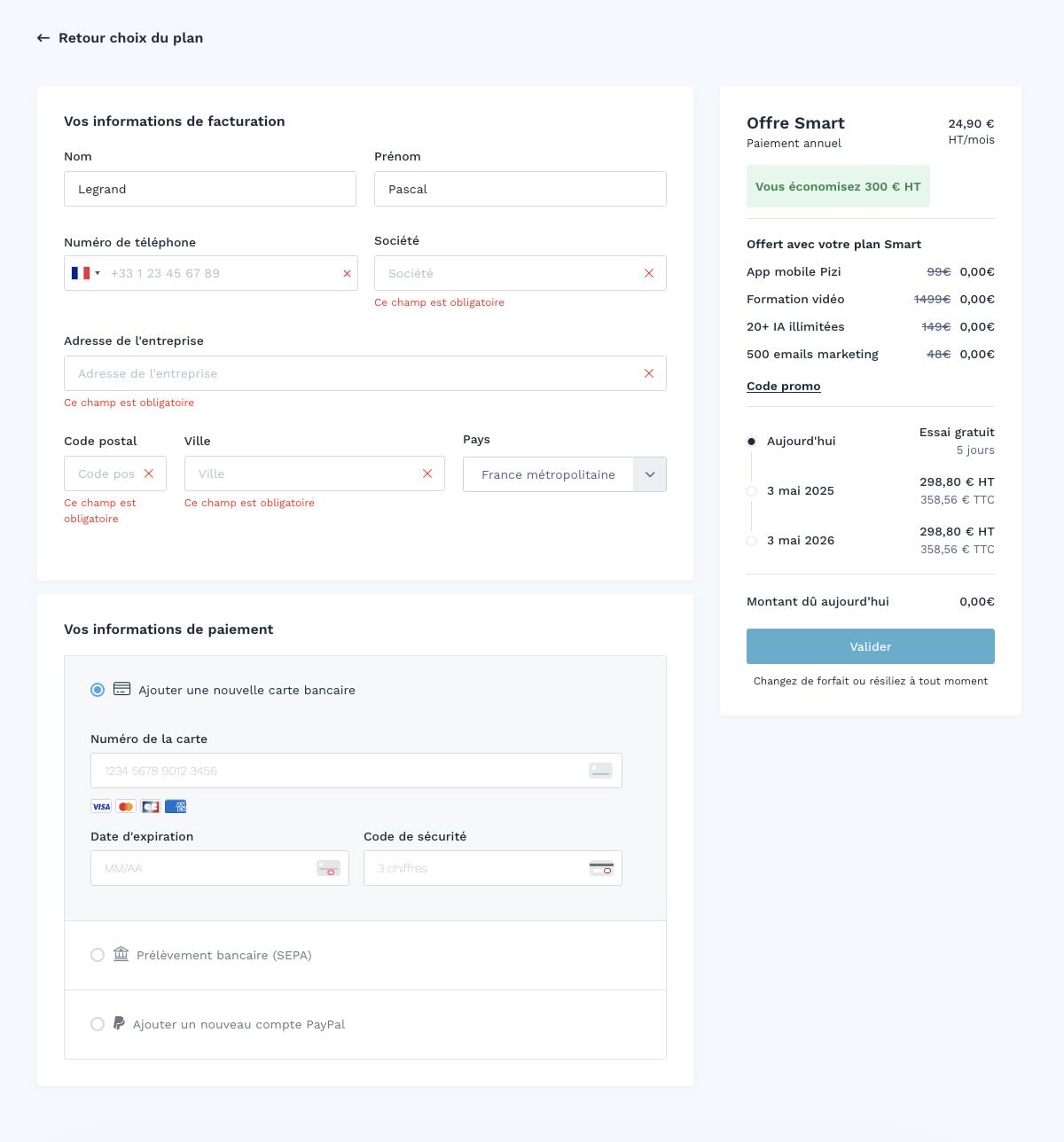Click the American Express logo

176,807
